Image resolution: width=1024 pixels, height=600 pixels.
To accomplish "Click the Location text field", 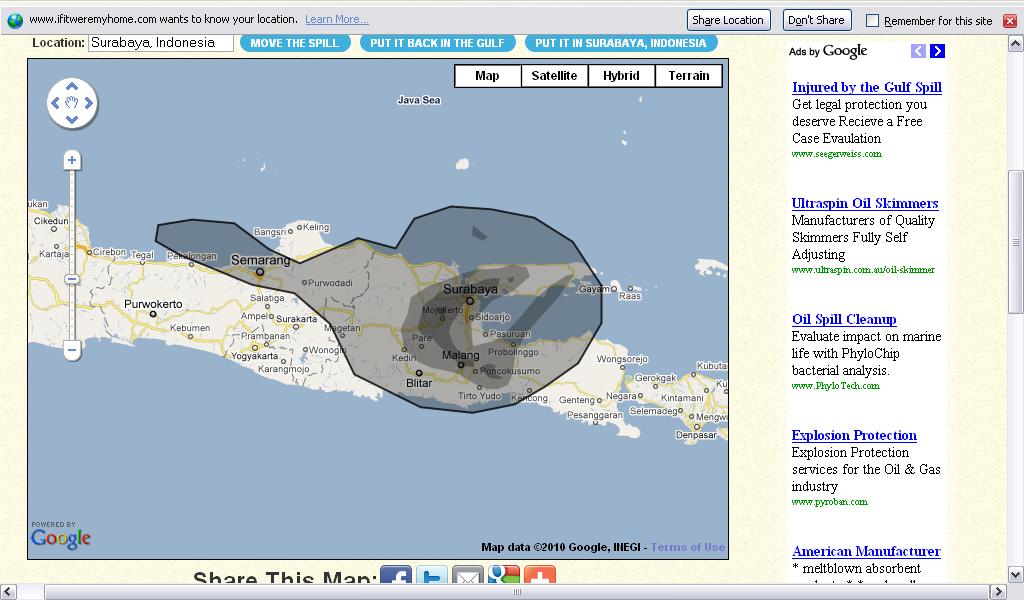I will [160, 43].
